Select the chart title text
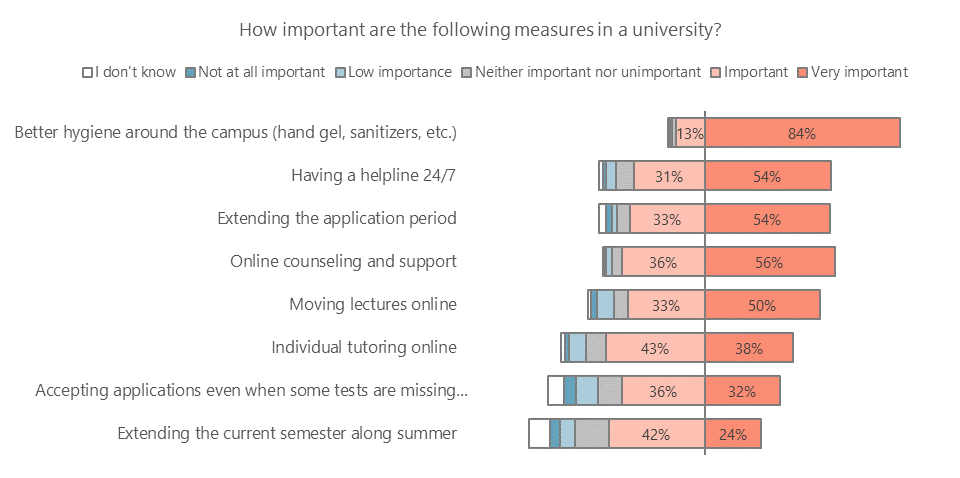The height and width of the screenshot is (478, 960). coord(480,29)
